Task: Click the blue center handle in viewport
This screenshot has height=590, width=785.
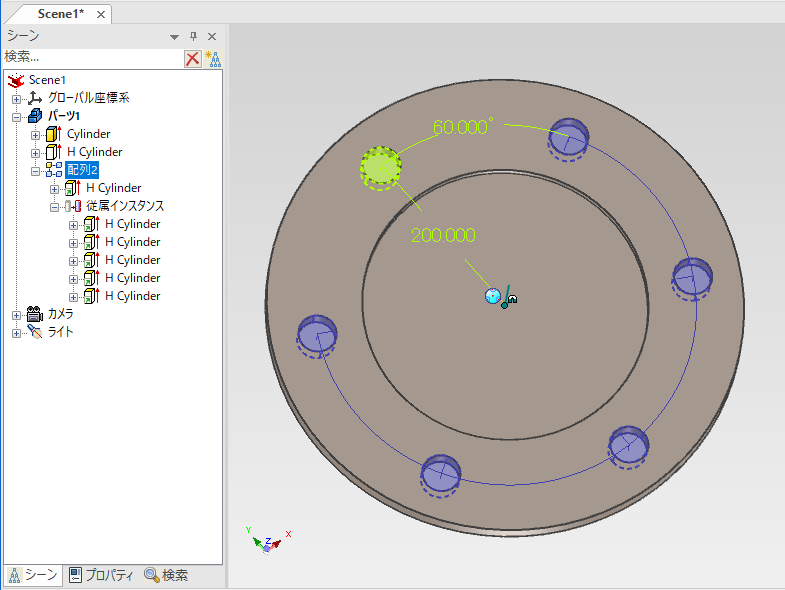Action: click(492, 296)
